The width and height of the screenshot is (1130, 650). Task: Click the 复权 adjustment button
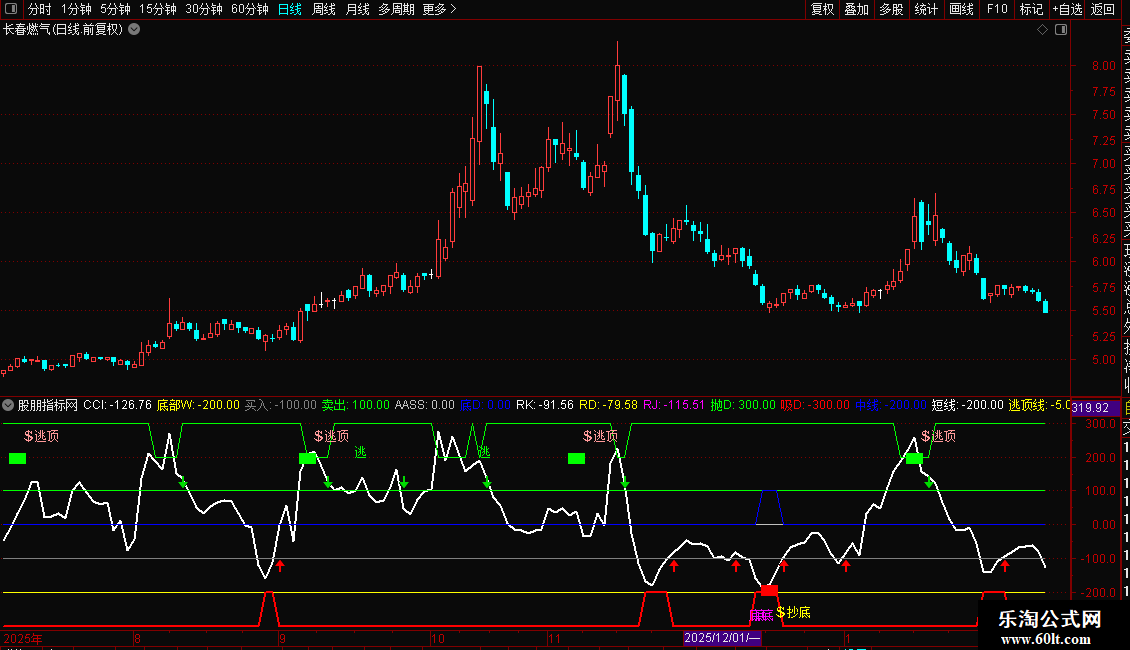point(822,9)
